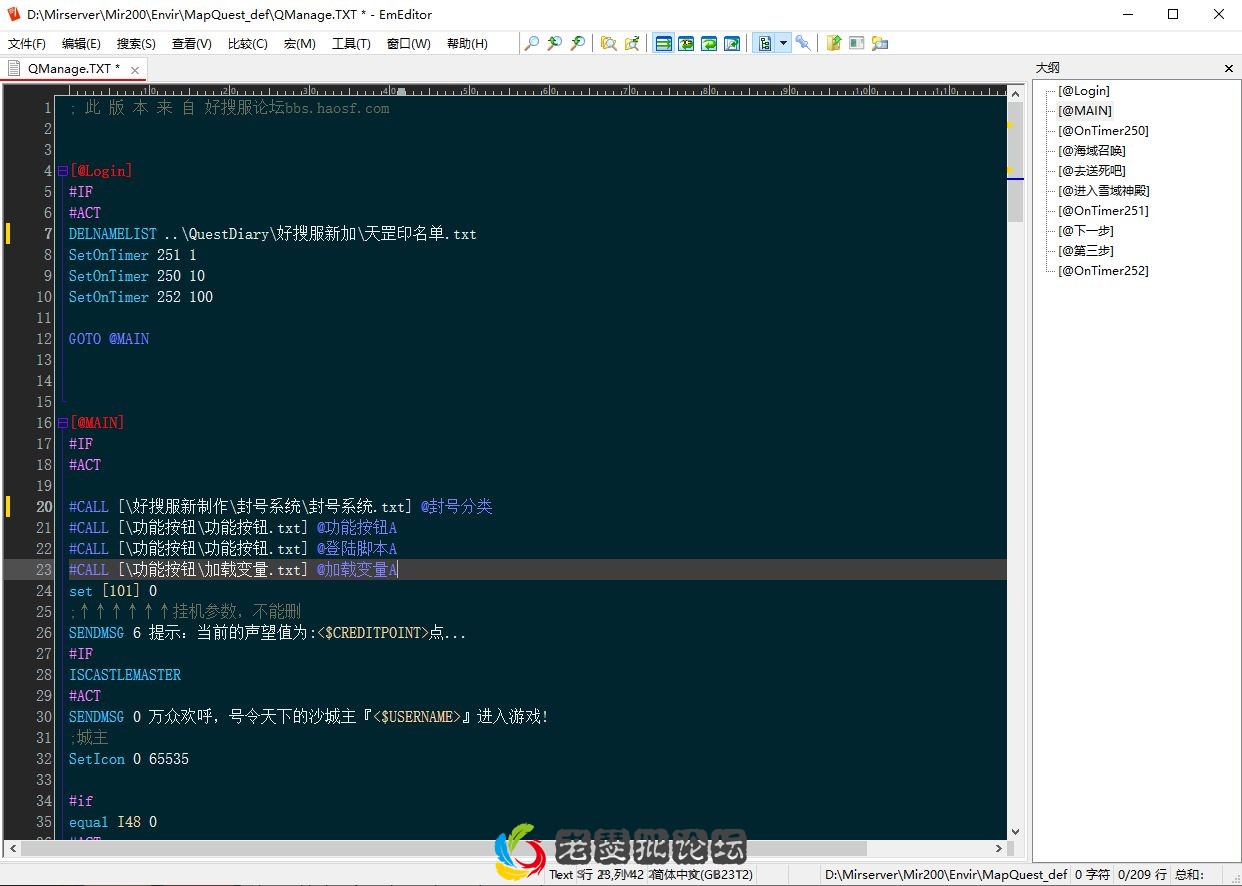This screenshot has height=886, width=1242.
Task: Toggle the No Wrap mode icon
Action: [663, 43]
